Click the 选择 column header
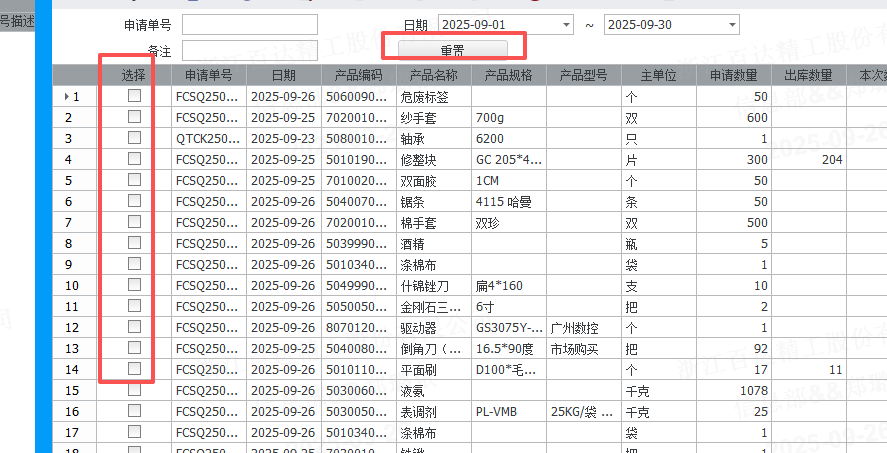Viewport: 887px width, 453px height. (134, 75)
